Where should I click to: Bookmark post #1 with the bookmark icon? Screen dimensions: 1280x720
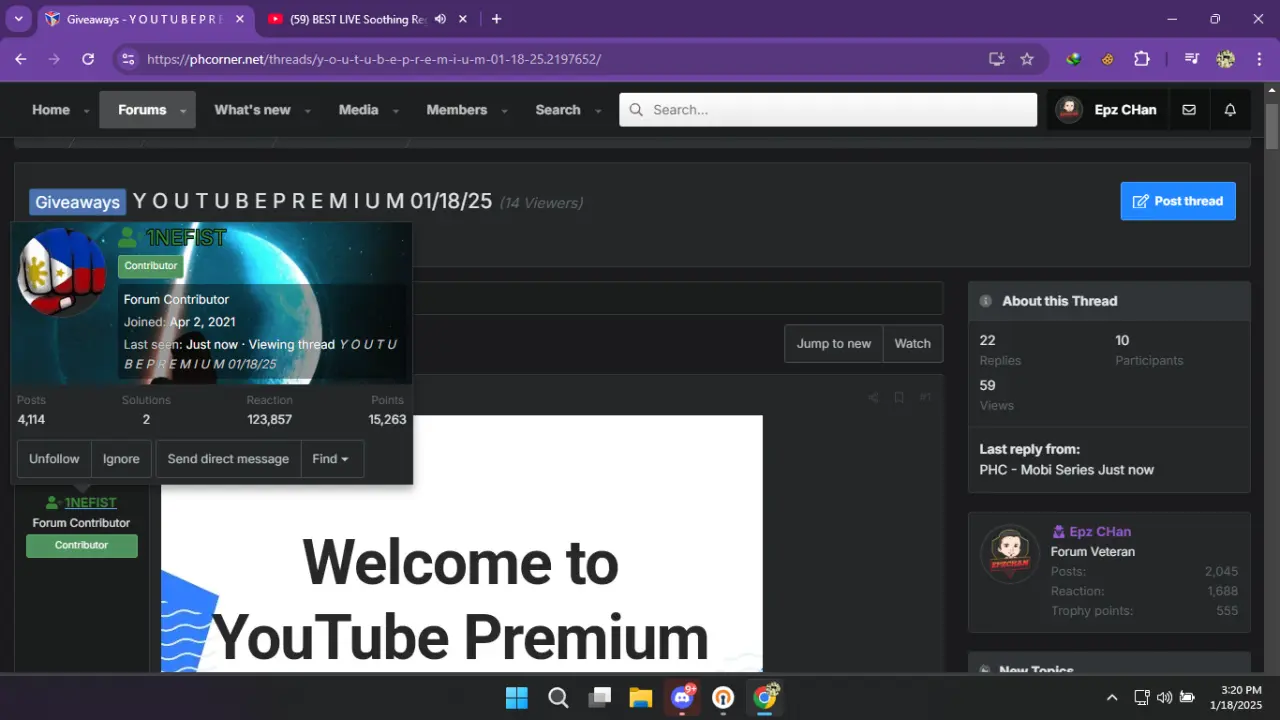pos(899,397)
